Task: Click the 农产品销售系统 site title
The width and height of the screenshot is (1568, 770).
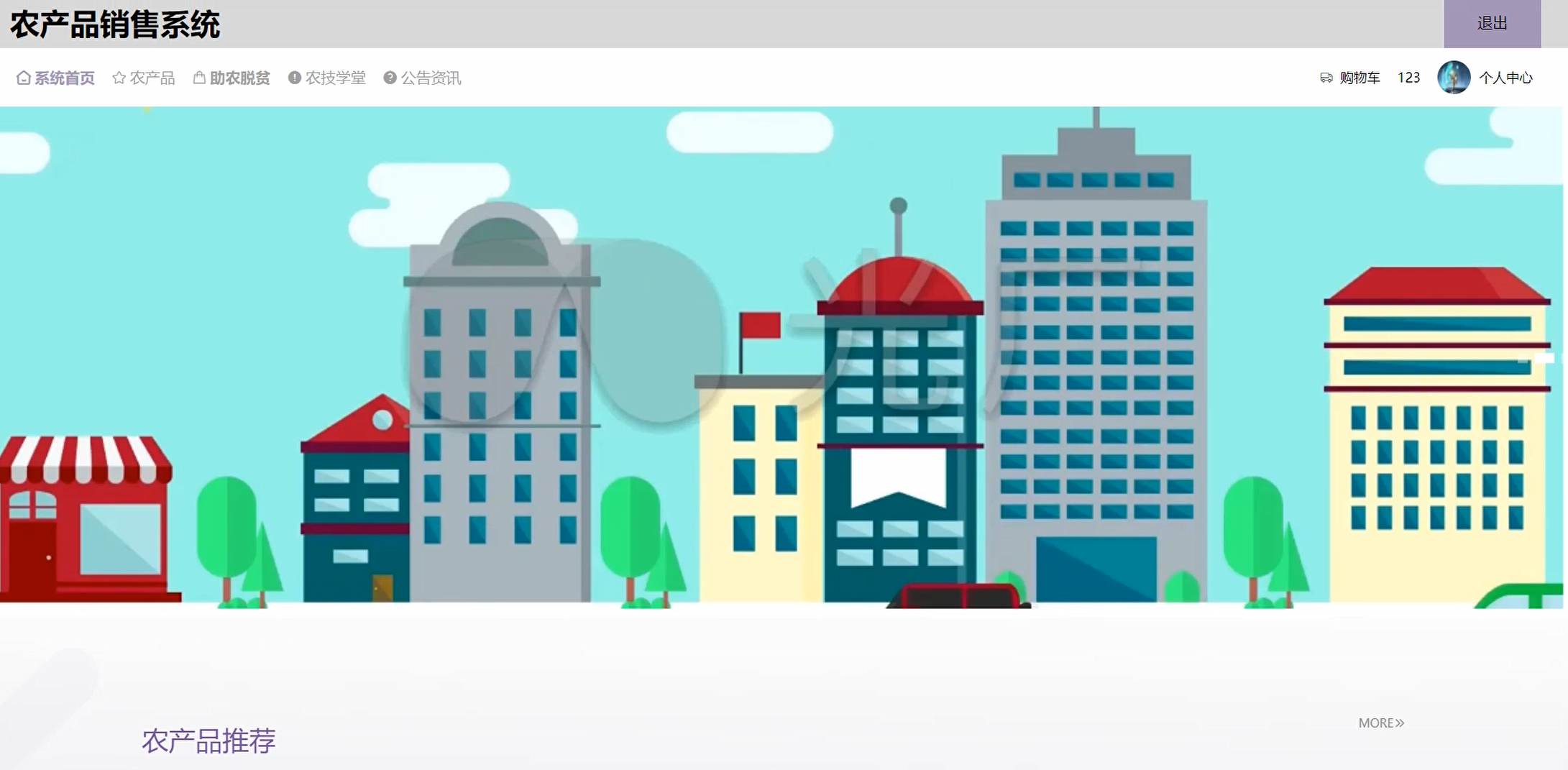Action: coord(115,24)
